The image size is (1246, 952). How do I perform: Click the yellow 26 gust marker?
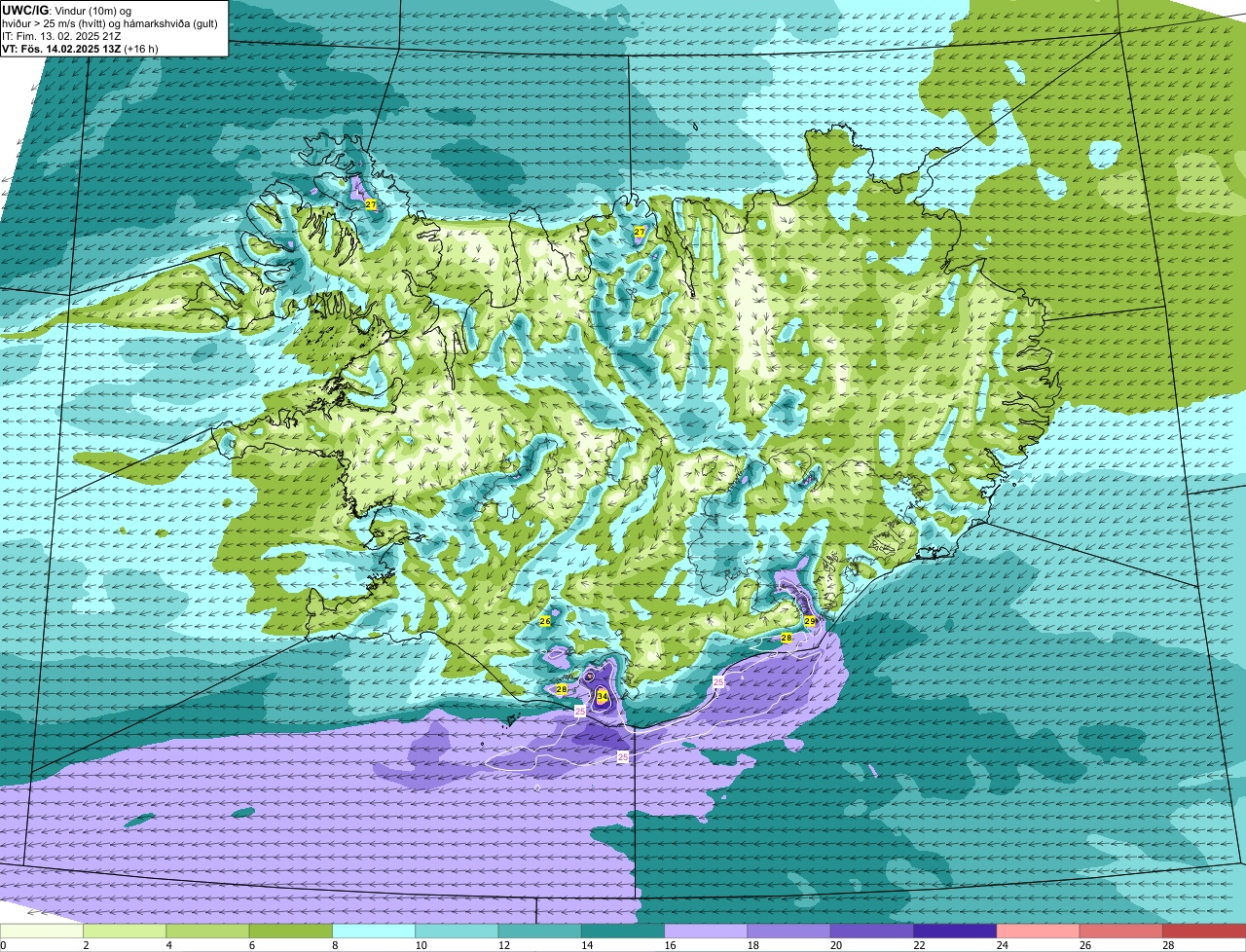[545, 620]
